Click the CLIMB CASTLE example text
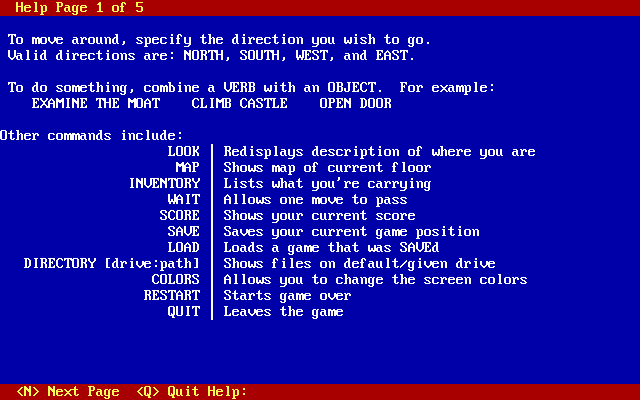The height and width of the screenshot is (400, 640). [240, 103]
